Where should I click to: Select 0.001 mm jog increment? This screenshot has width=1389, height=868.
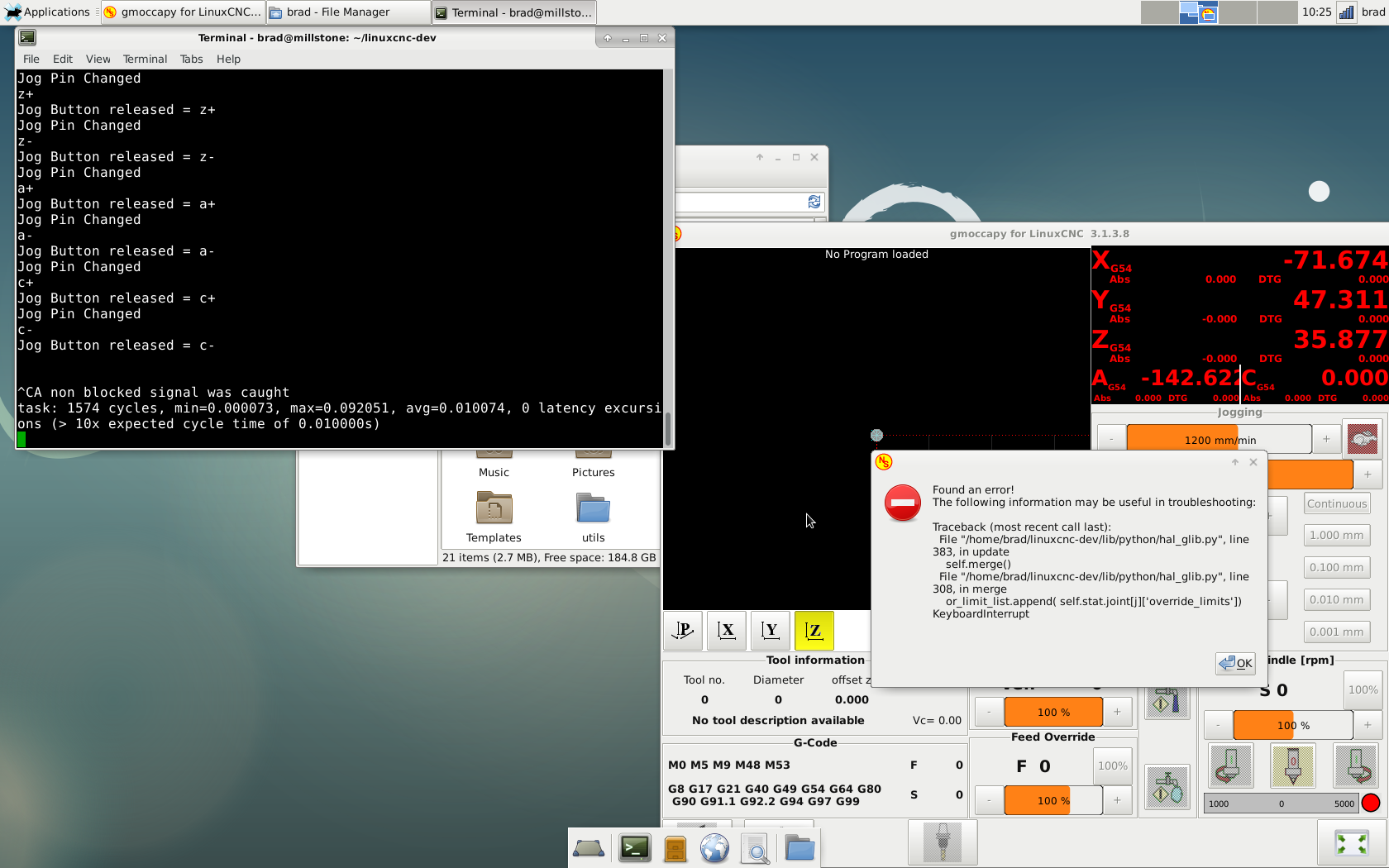[x=1337, y=632]
